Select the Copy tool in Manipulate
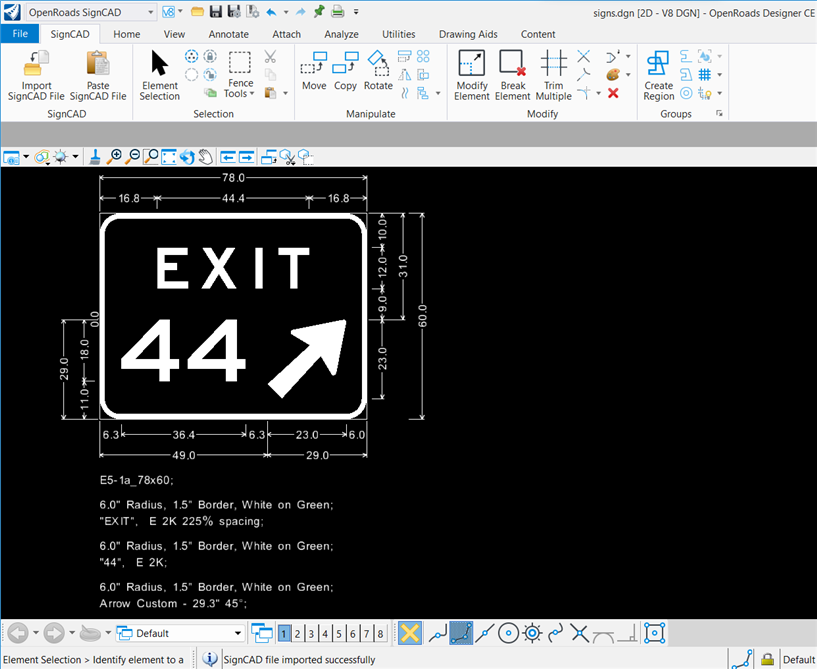Screen dimensions: 817x669 [x=345, y=71]
